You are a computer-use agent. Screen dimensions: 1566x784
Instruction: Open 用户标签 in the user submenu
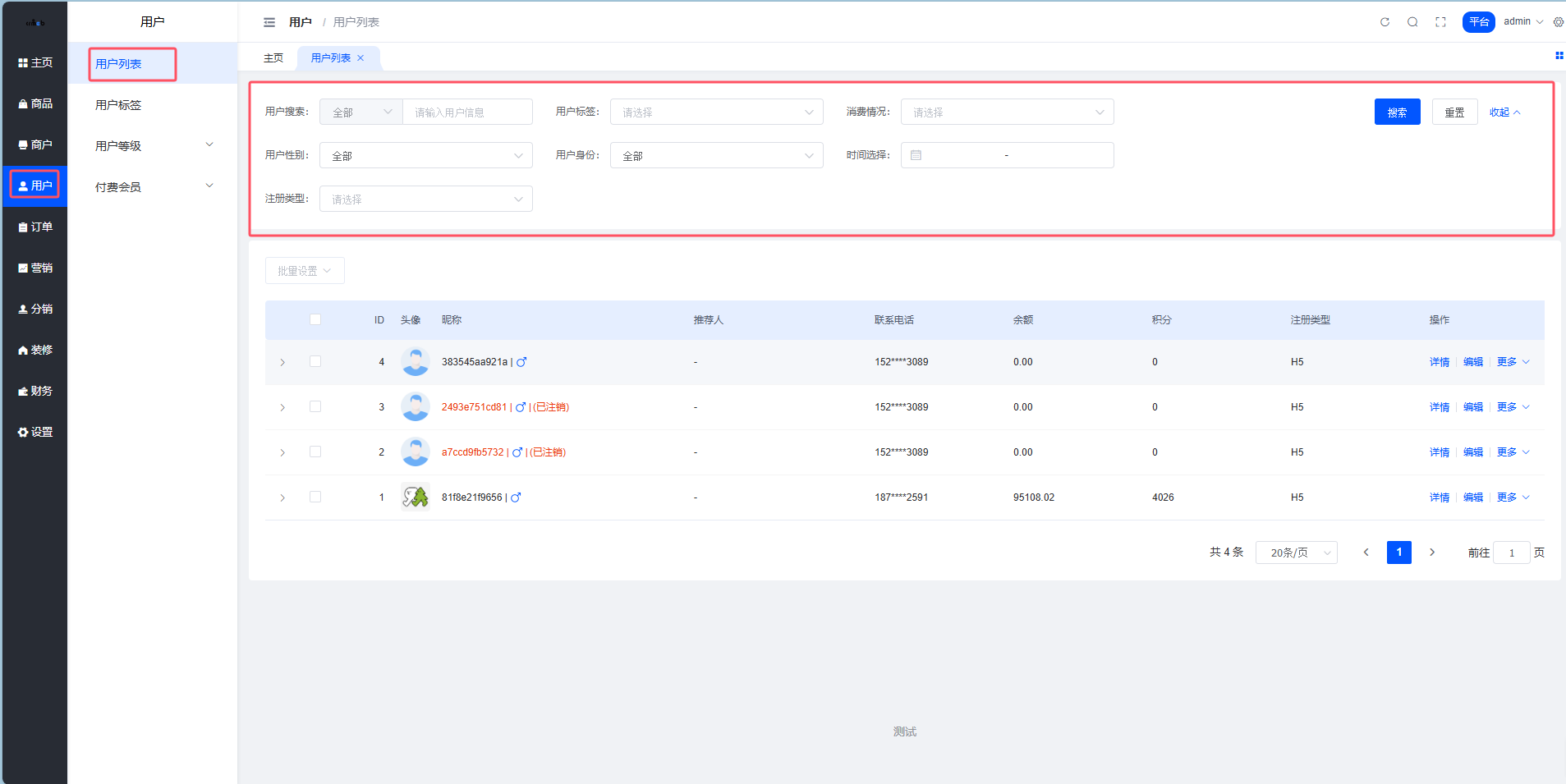118,105
